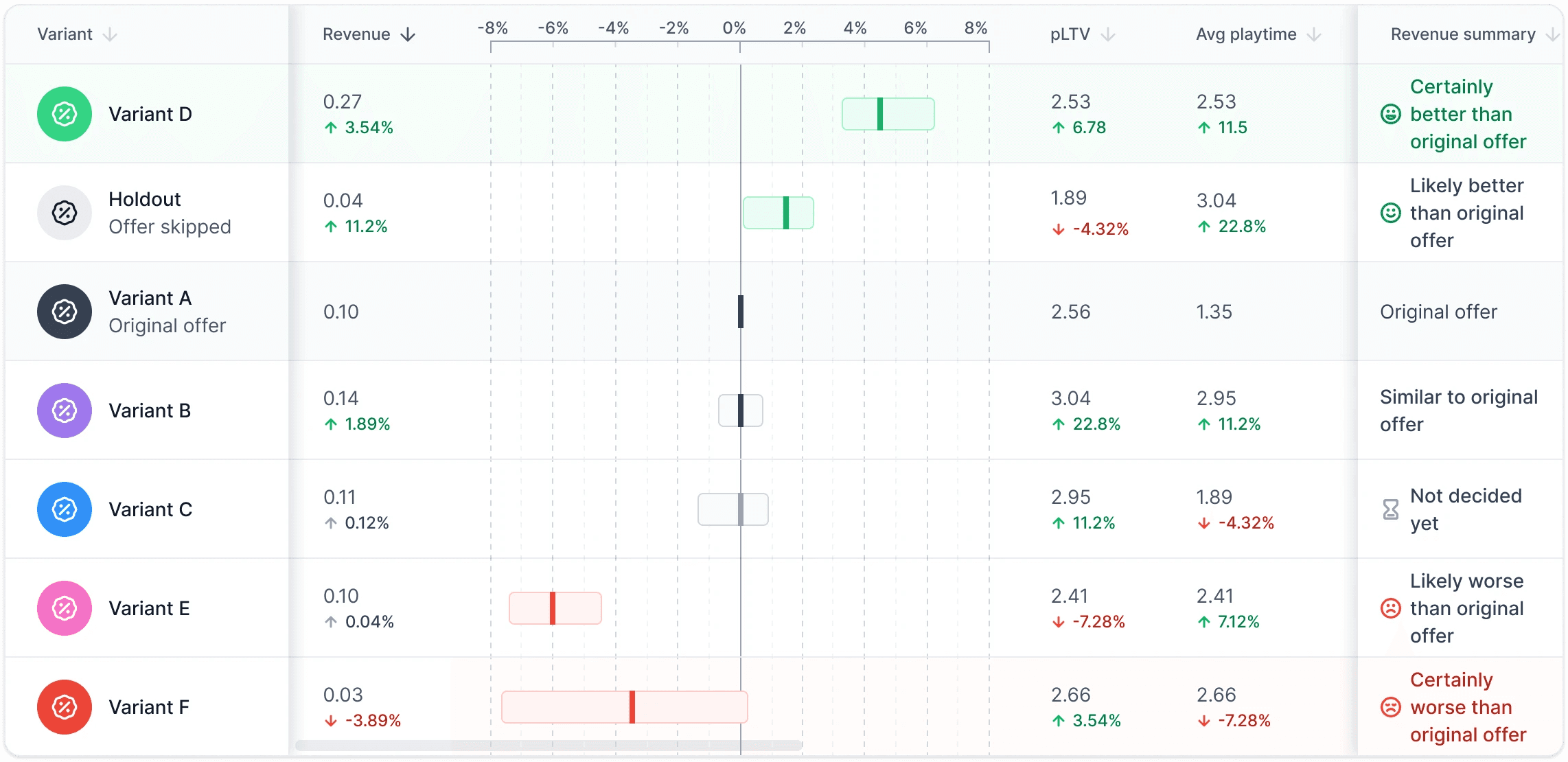Sort by Revenue summary column arrow
1568x762 pixels.
pos(1553,34)
